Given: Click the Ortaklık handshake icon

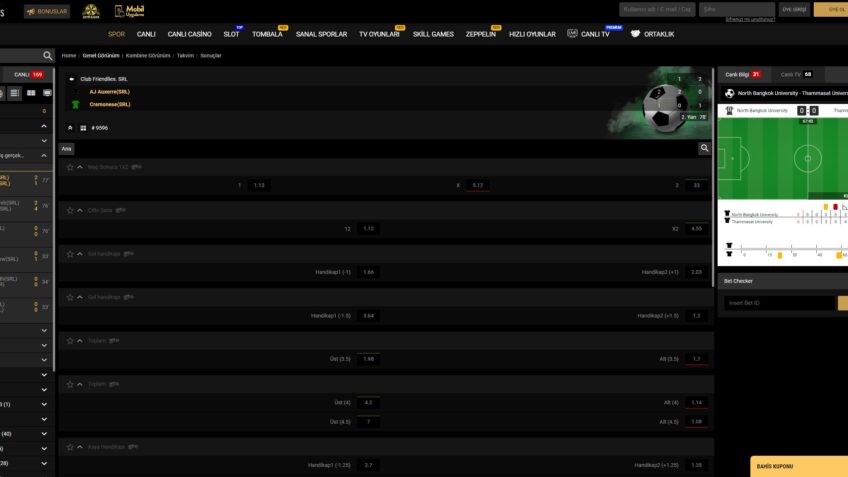Looking at the screenshot, I should pos(635,34).
